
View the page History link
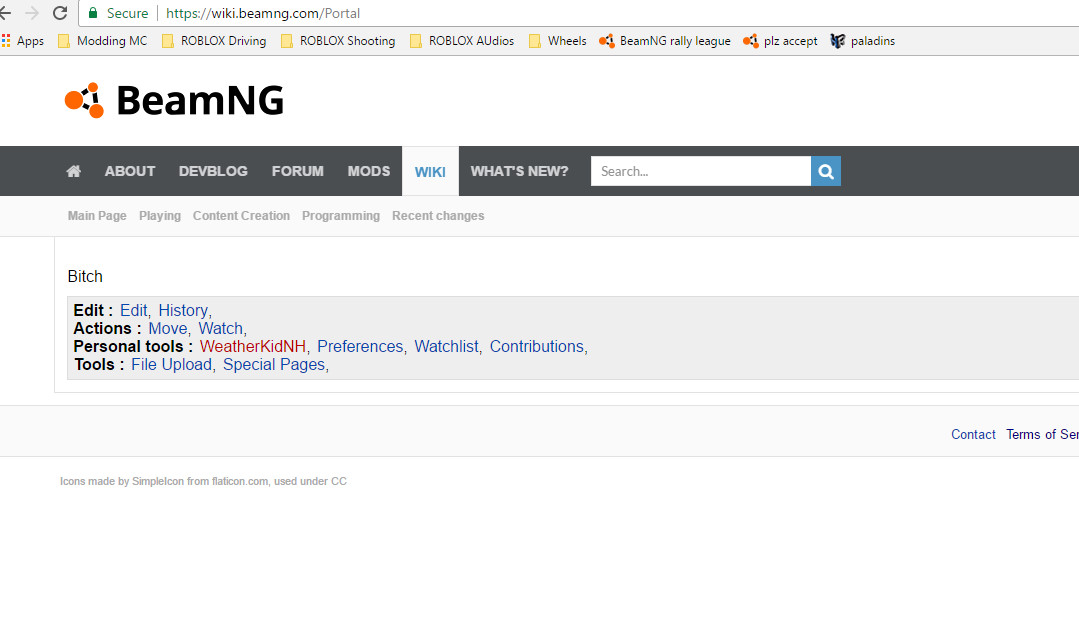[182, 311]
